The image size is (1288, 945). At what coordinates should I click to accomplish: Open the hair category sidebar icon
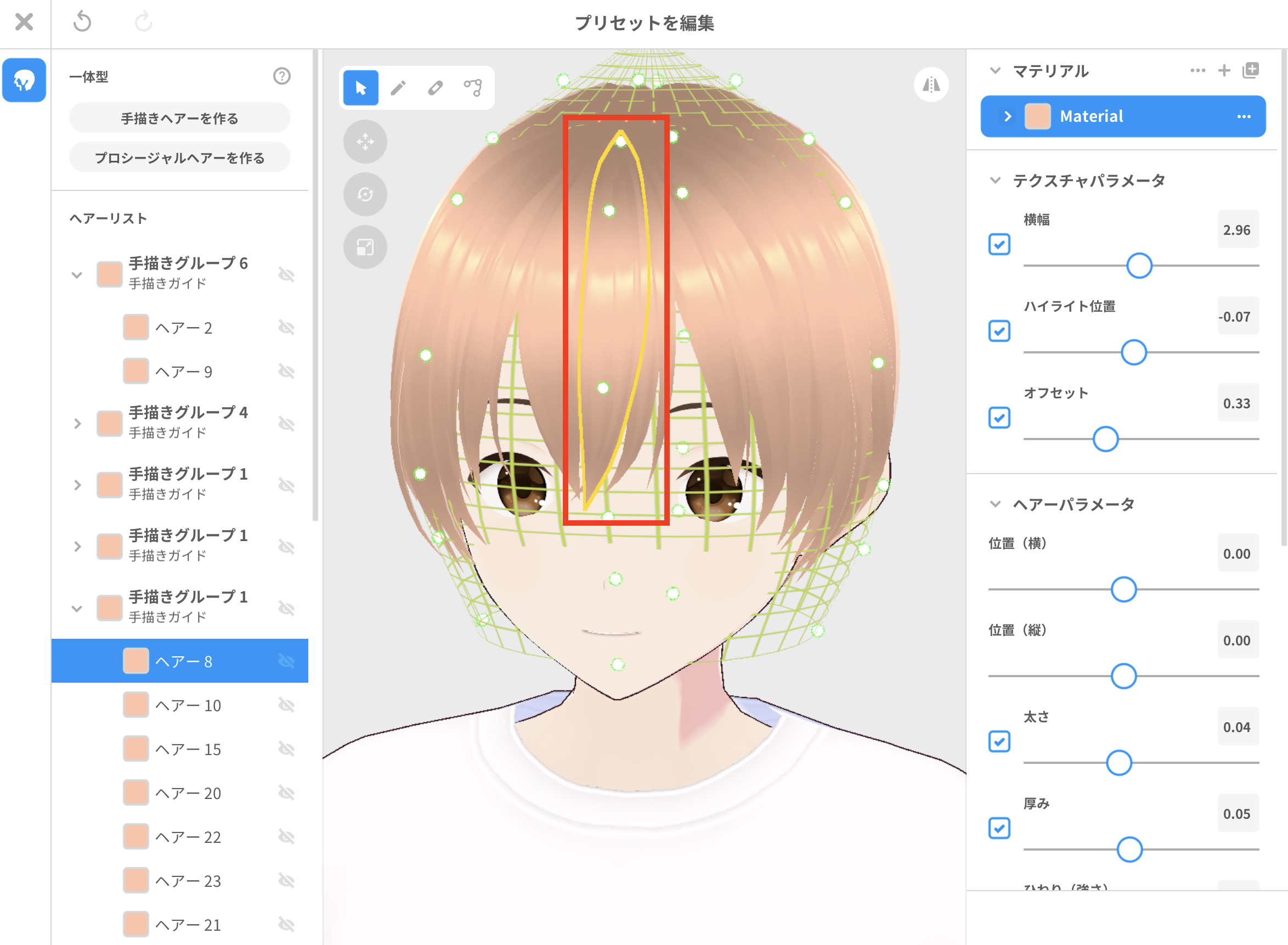click(24, 80)
